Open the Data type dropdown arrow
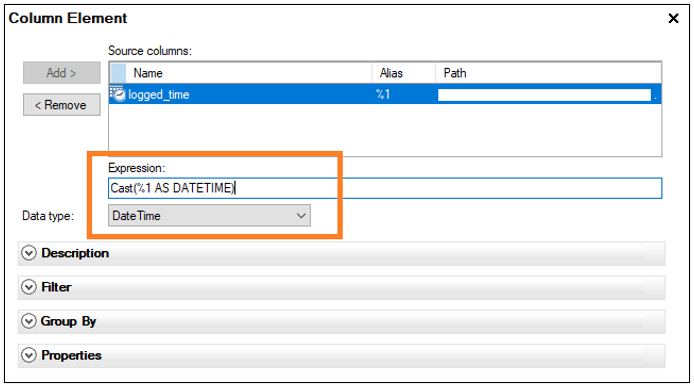 [301, 216]
